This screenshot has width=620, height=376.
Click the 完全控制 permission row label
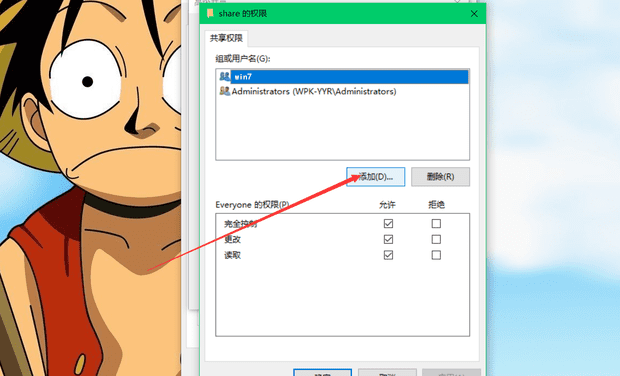click(240, 224)
